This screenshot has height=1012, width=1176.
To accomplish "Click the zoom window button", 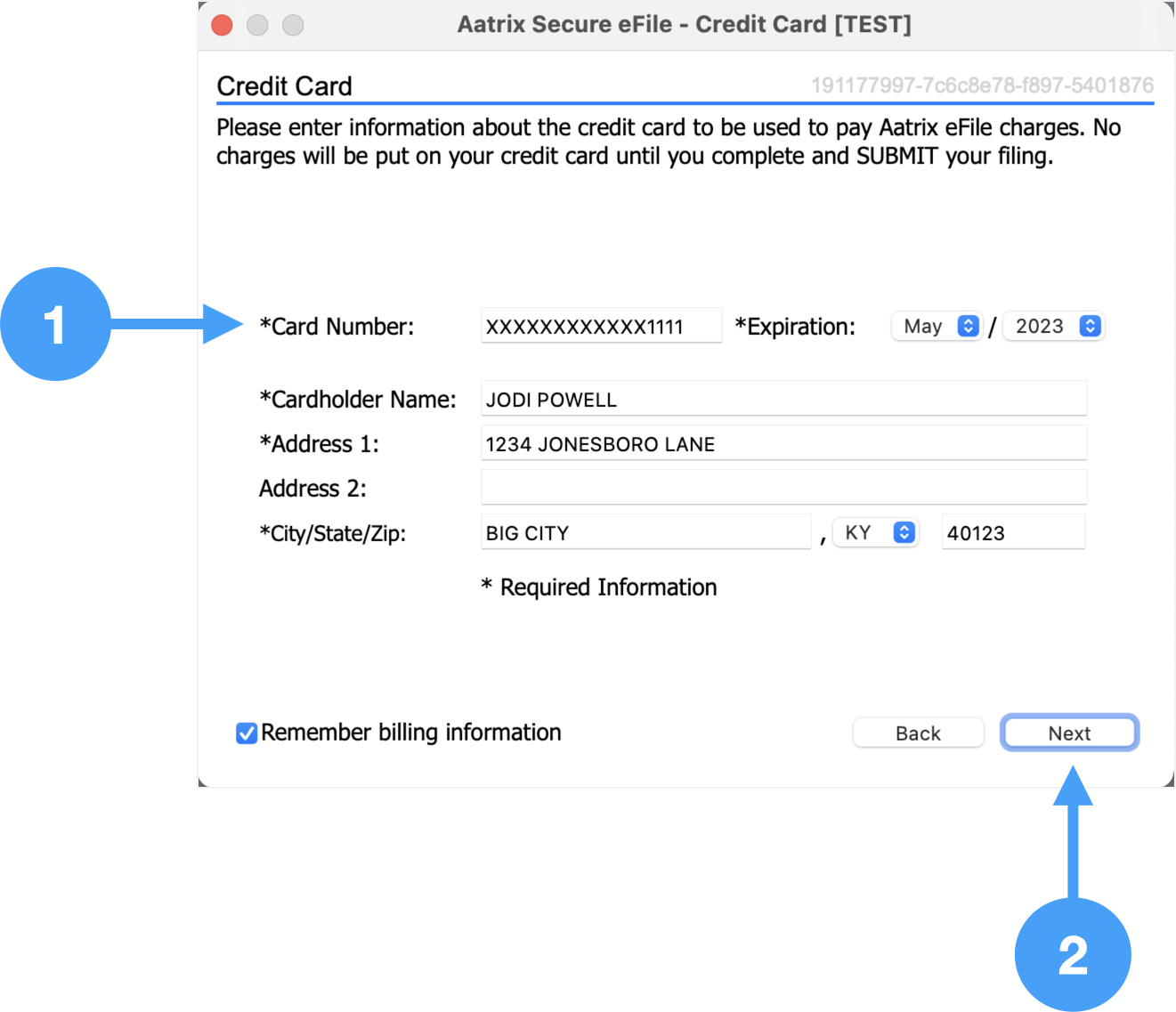I will click(293, 25).
